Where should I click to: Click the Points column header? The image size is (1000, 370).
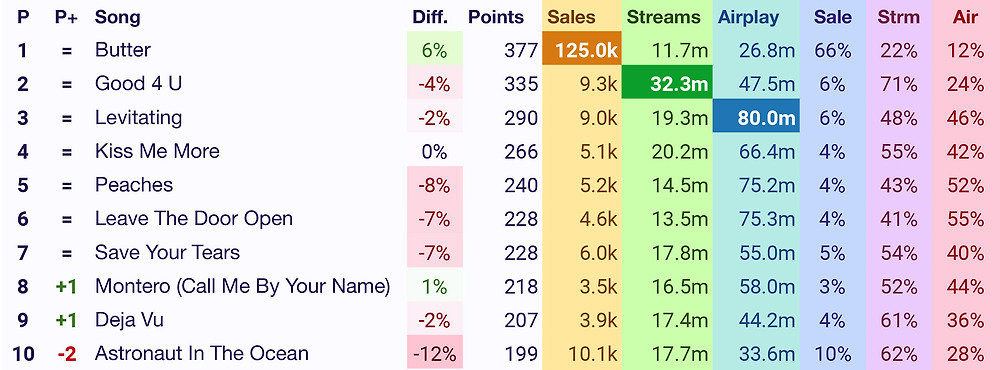496,17
